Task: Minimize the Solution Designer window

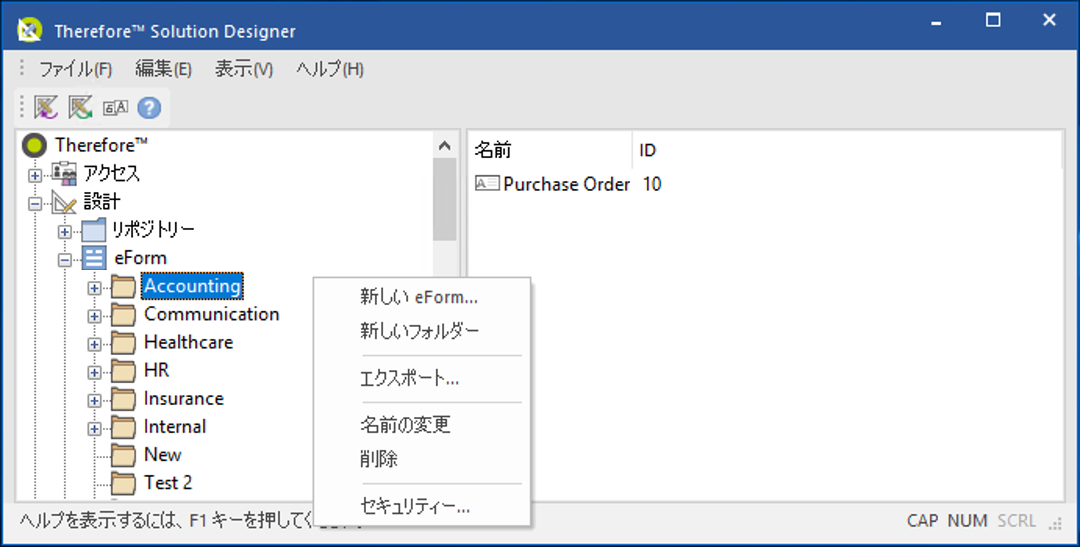Action: click(x=936, y=21)
